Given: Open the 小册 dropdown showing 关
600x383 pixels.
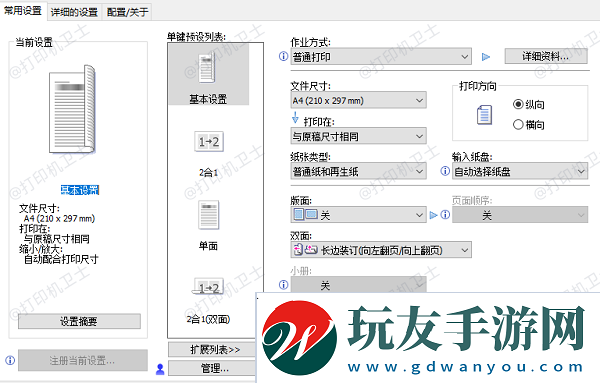Looking at the screenshot, I should tap(358, 284).
